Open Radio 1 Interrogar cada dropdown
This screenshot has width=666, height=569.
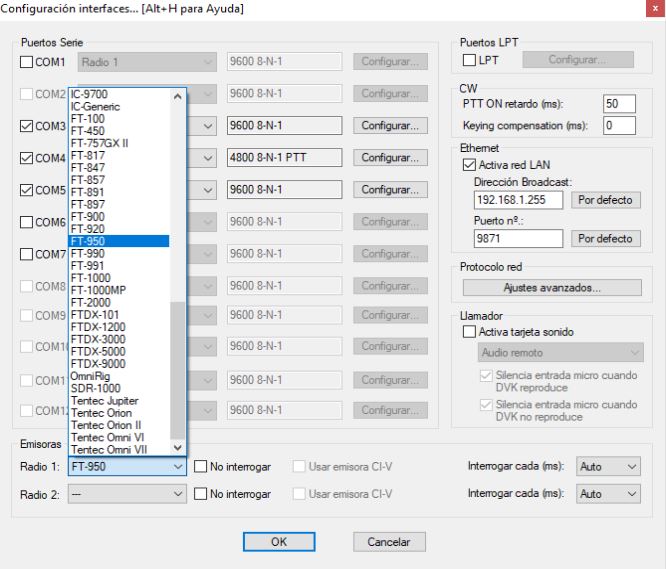[608, 467]
